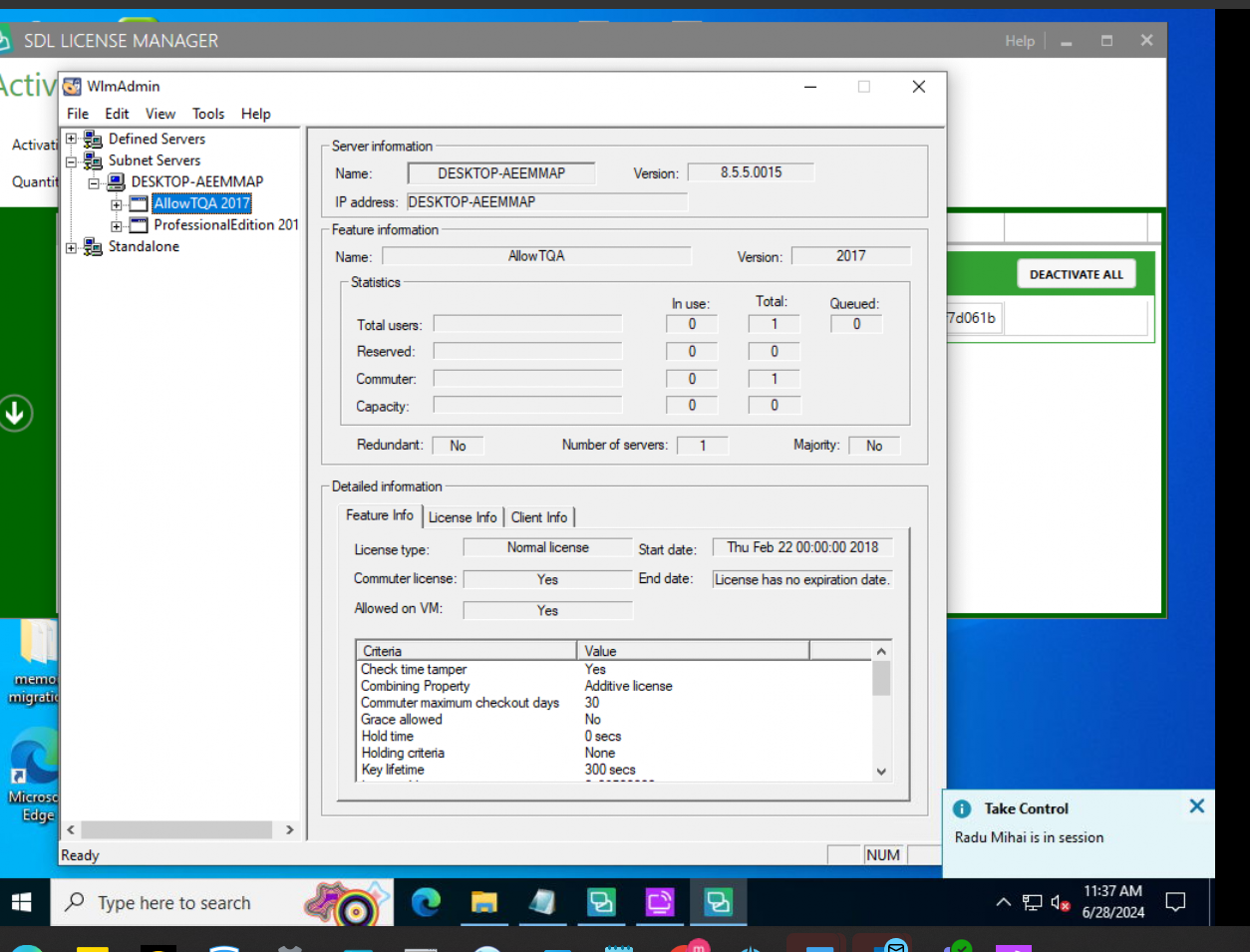1250x952 pixels.
Task: Click the Criteria column header
Action: [x=467, y=651]
